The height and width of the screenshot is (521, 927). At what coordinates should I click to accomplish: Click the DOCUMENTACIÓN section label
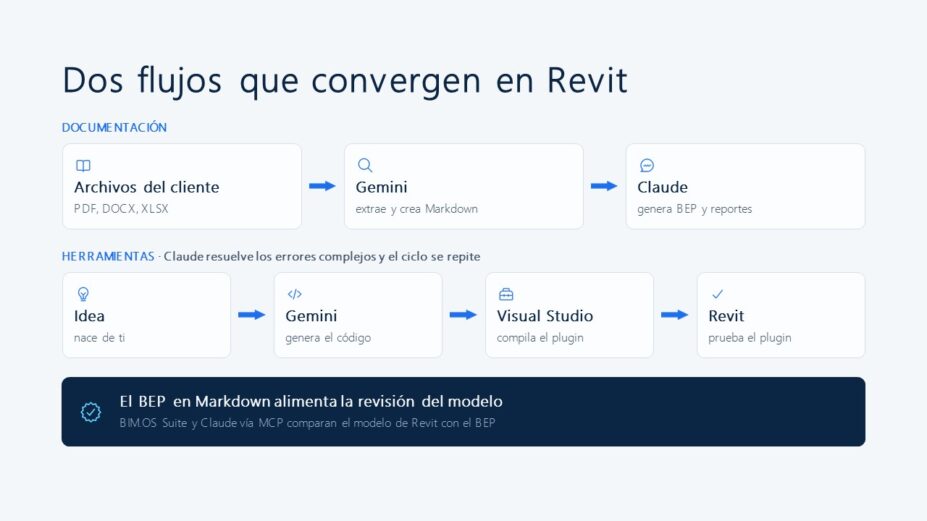click(x=115, y=127)
